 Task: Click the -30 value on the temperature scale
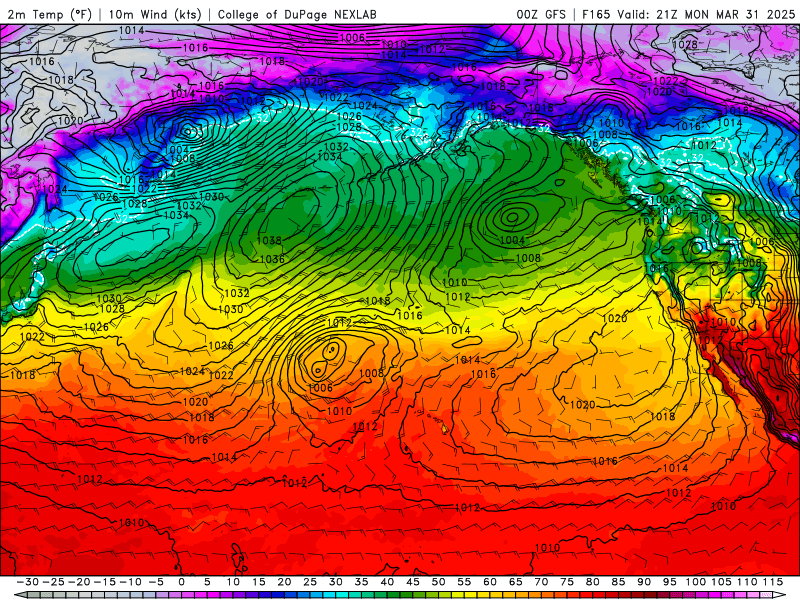click(x=28, y=582)
